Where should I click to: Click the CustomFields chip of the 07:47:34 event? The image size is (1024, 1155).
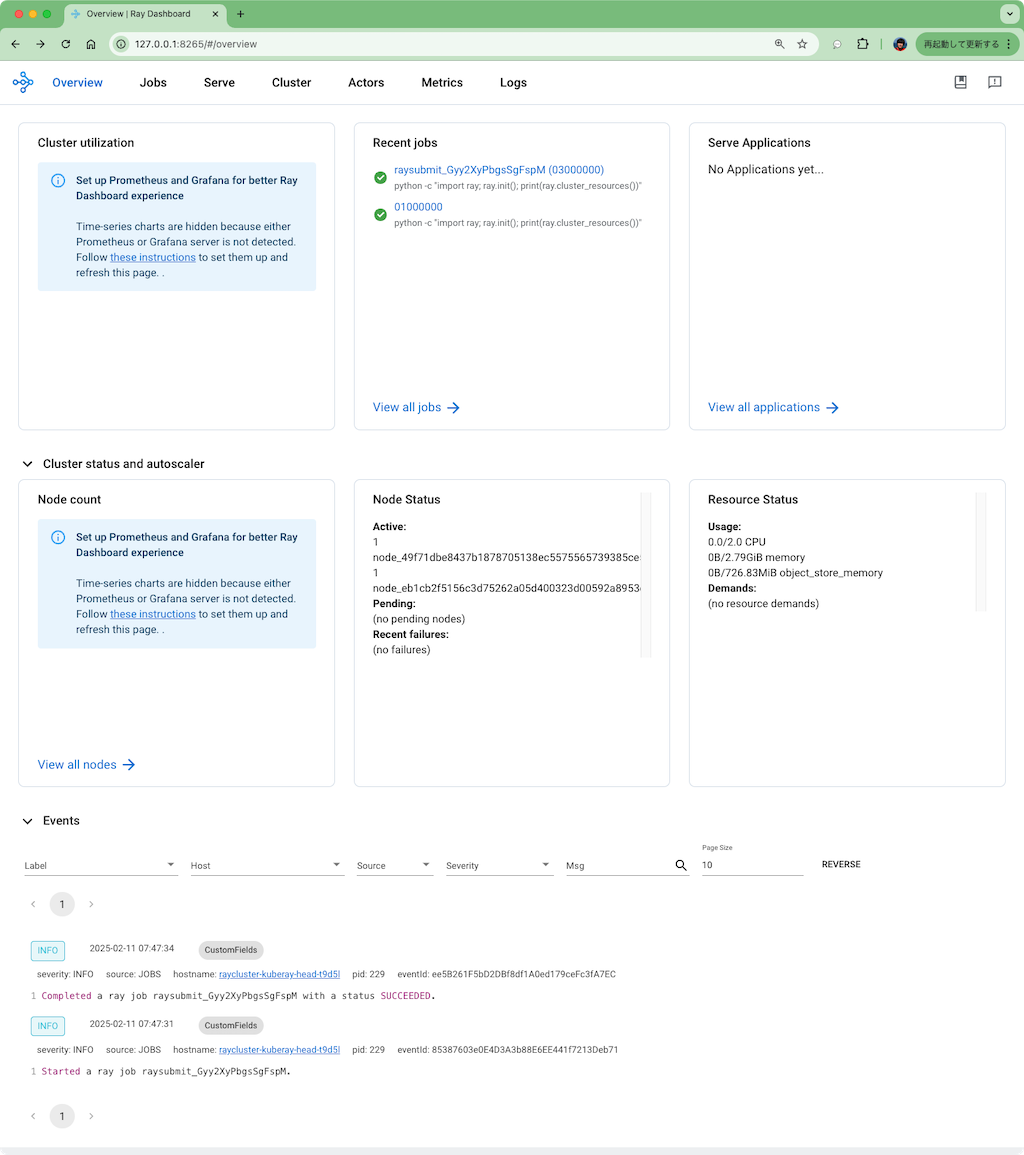pyautogui.click(x=231, y=950)
